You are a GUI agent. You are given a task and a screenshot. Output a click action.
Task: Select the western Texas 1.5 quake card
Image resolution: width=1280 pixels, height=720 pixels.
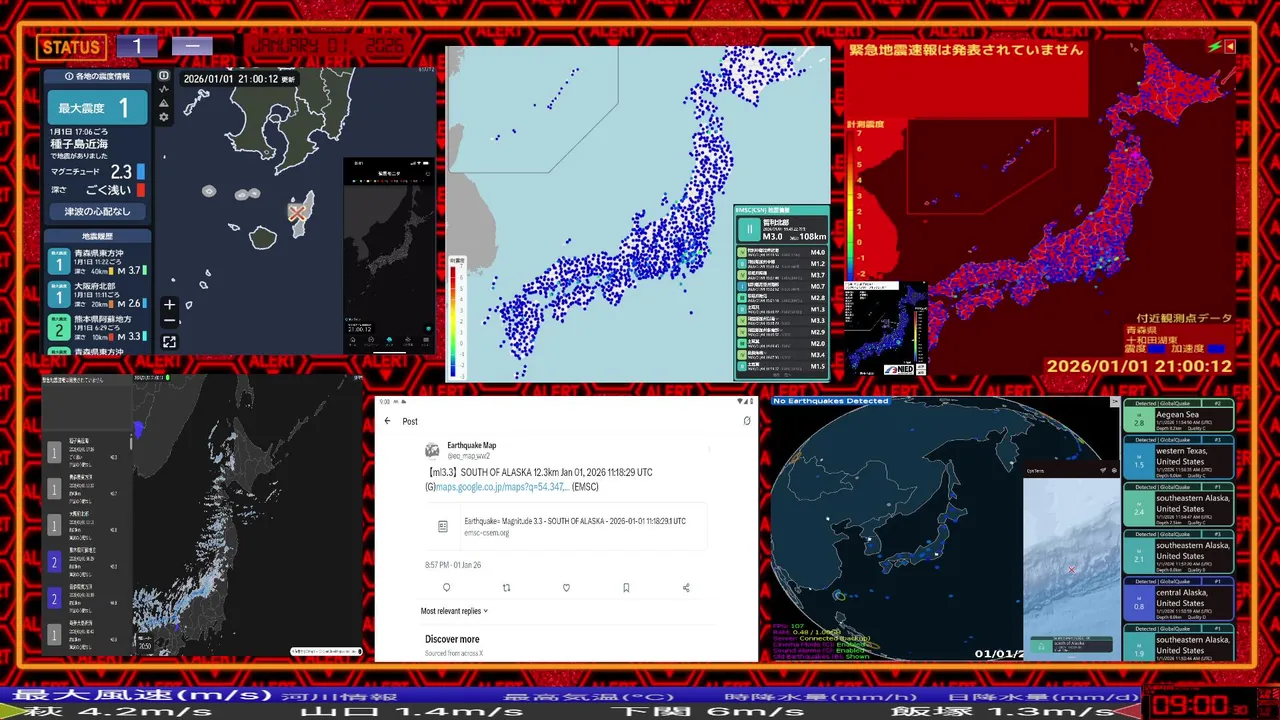pos(1178,458)
